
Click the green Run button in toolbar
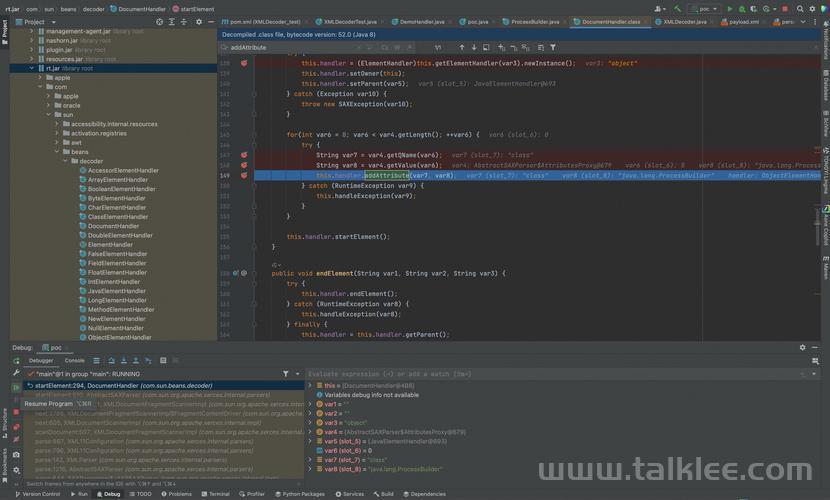tap(730, 9)
